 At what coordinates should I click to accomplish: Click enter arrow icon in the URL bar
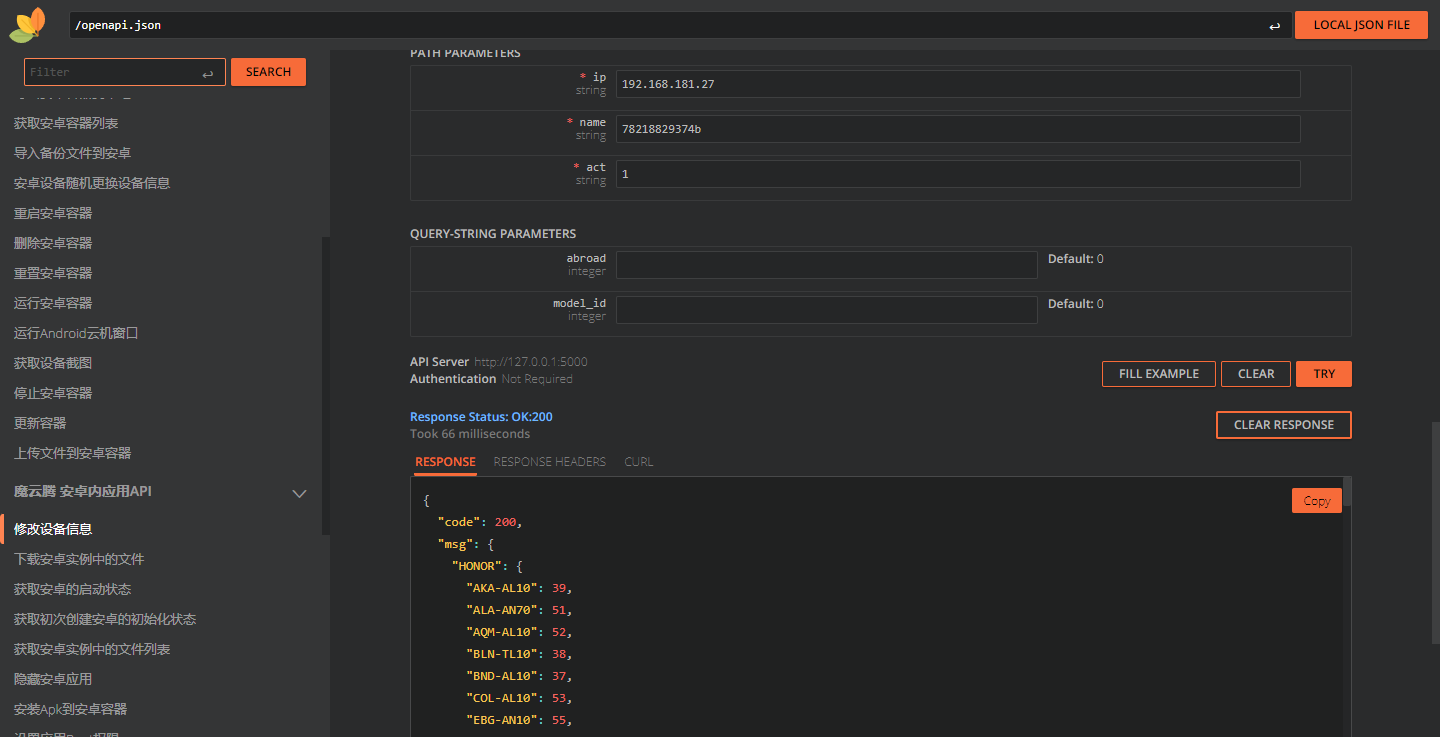pos(1274,26)
